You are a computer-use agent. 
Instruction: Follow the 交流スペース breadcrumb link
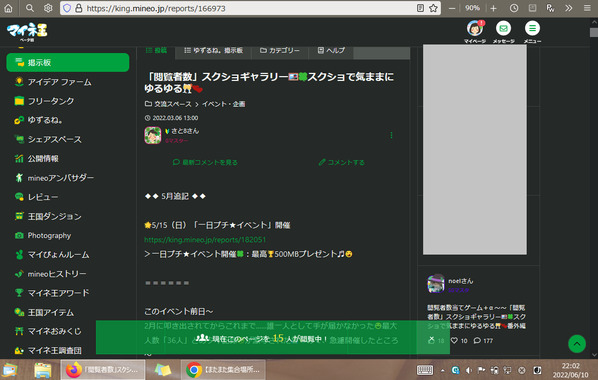point(172,104)
